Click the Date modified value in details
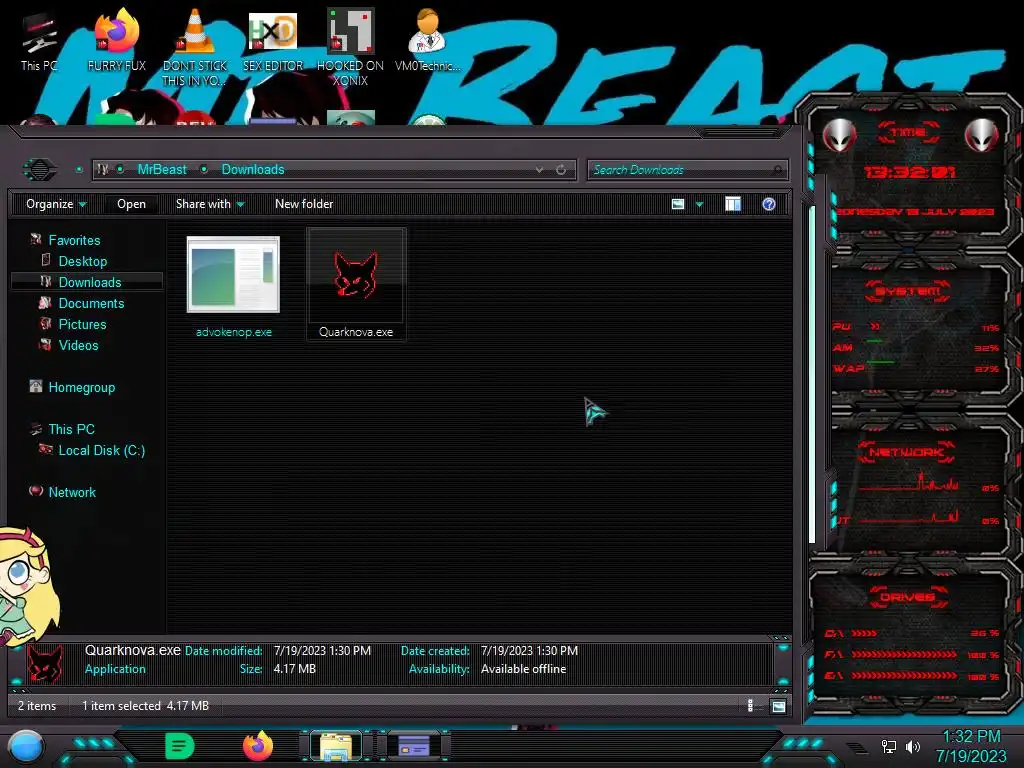This screenshot has width=1024, height=768. pos(322,650)
